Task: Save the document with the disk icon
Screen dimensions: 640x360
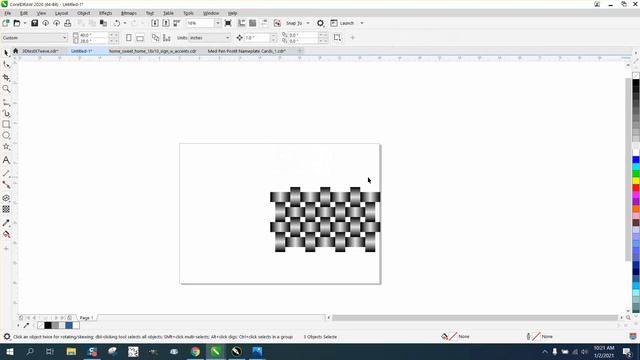Action: tap(34, 23)
